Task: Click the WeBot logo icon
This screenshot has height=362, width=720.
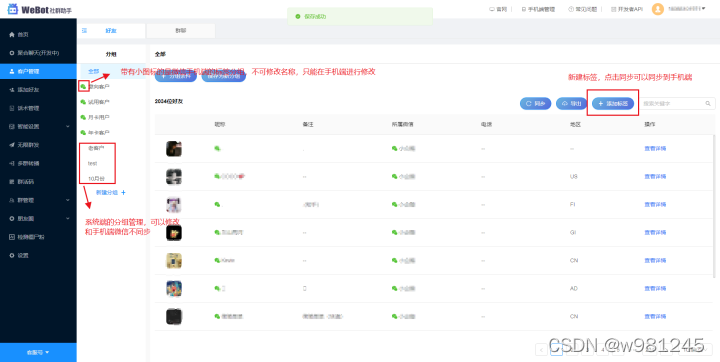Action: pyautogui.click(x=13, y=9)
